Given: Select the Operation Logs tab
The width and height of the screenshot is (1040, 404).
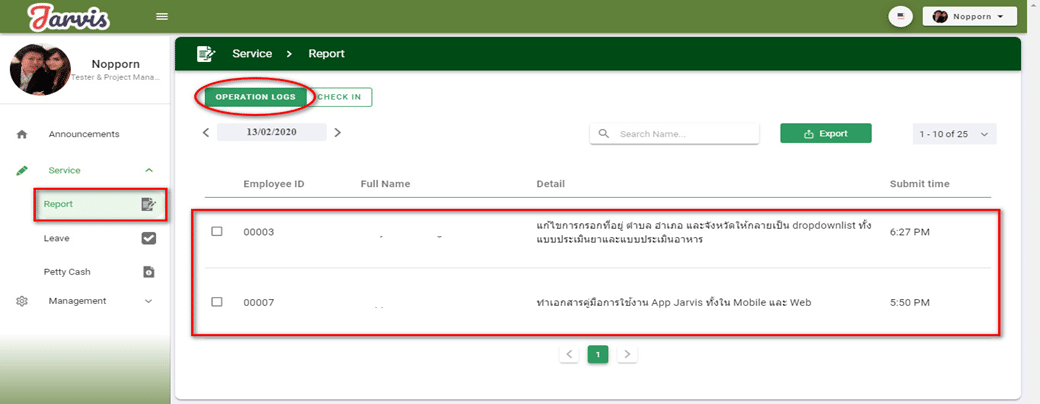Looking at the screenshot, I should click(x=255, y=97).
